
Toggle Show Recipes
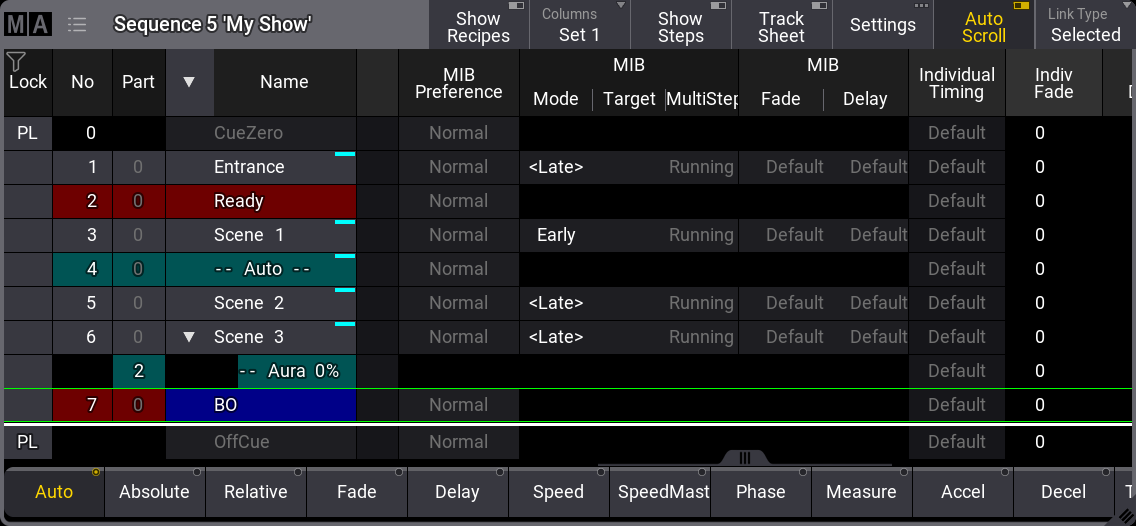coord(478,26)
